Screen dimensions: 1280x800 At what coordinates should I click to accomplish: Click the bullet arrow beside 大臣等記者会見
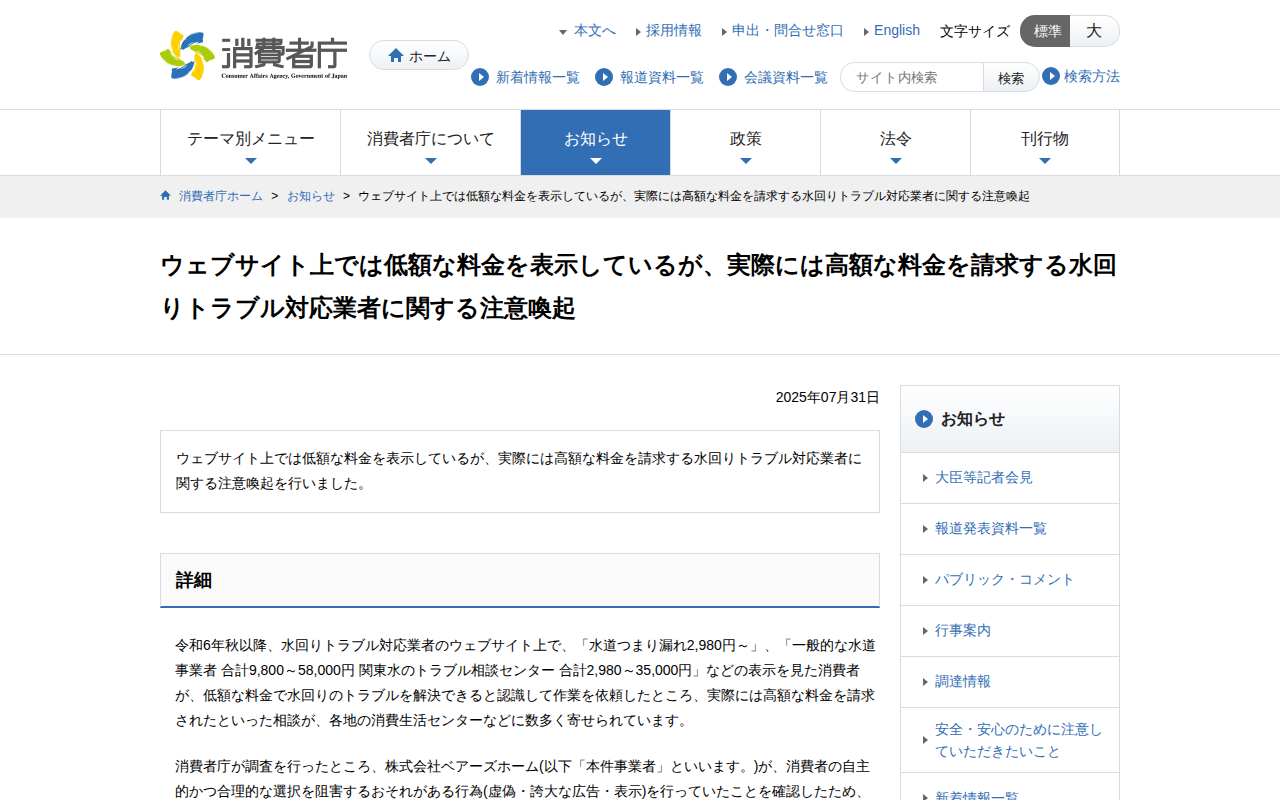pos(926,479)
